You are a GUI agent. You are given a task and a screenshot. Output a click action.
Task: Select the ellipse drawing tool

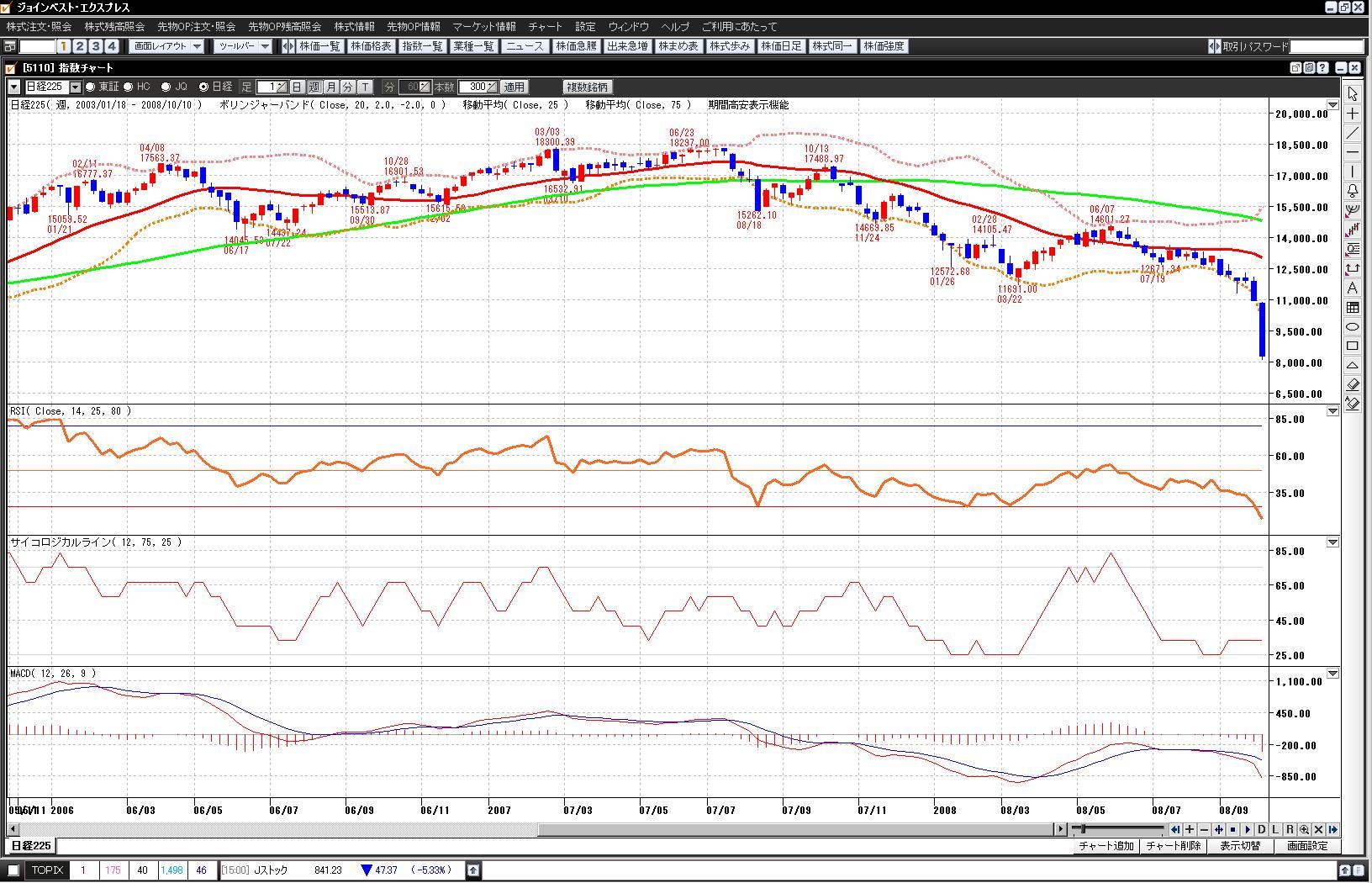[x=1353, y=326]
